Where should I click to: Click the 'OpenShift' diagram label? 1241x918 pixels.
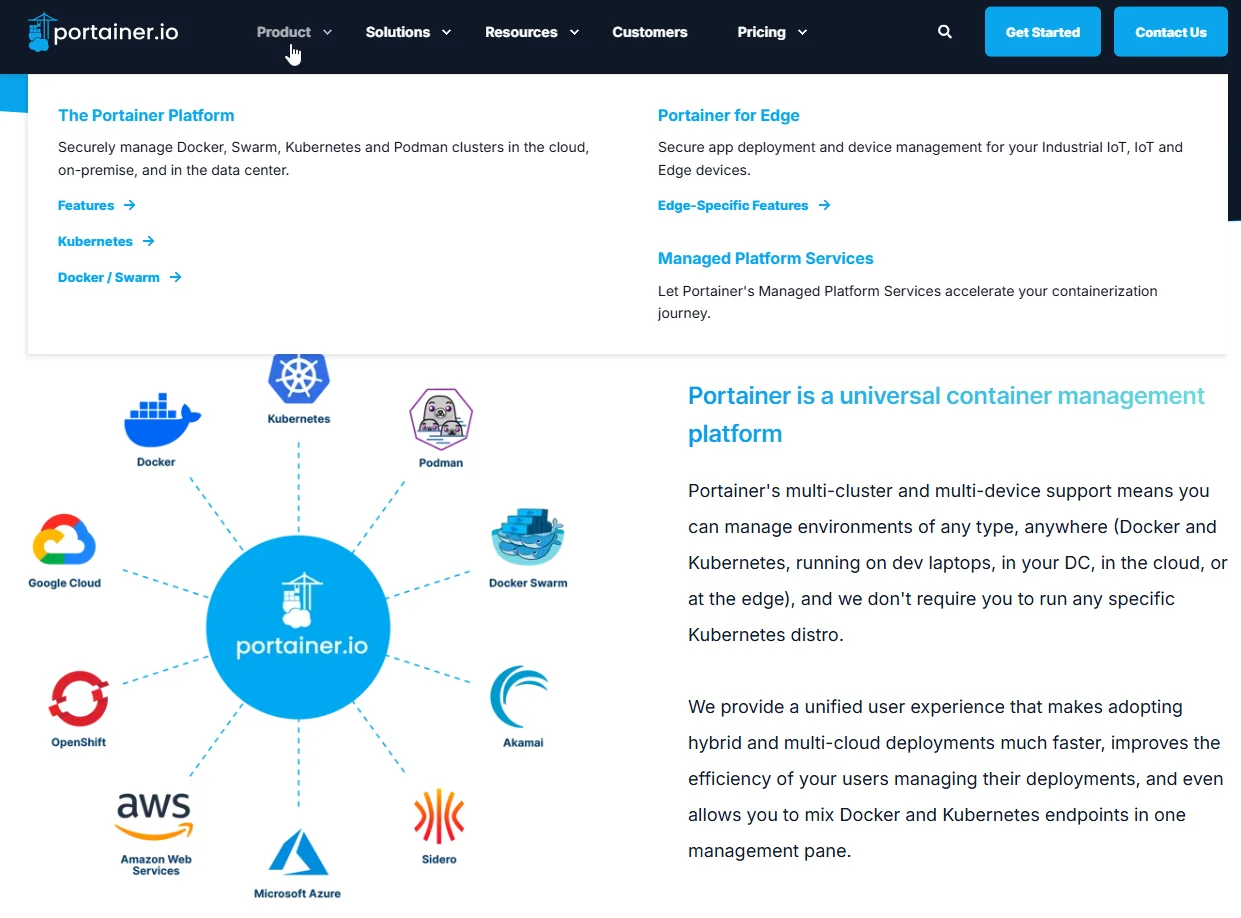[x=79, y=742]
